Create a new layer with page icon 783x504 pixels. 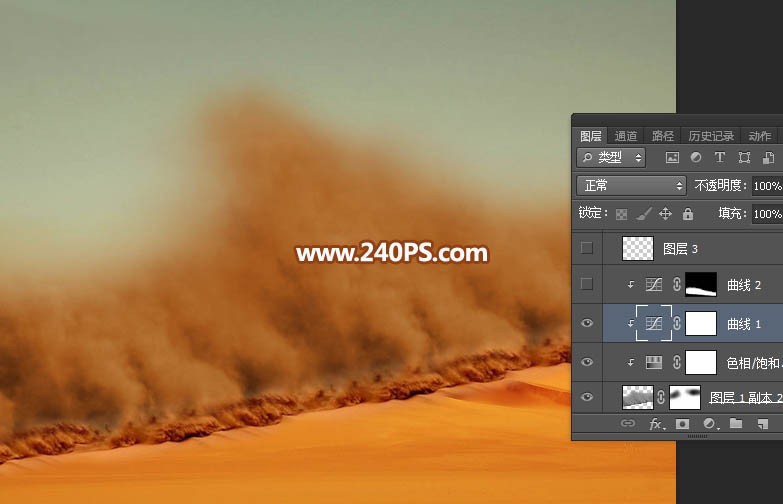pyautogui.click(x=762, y=424)
